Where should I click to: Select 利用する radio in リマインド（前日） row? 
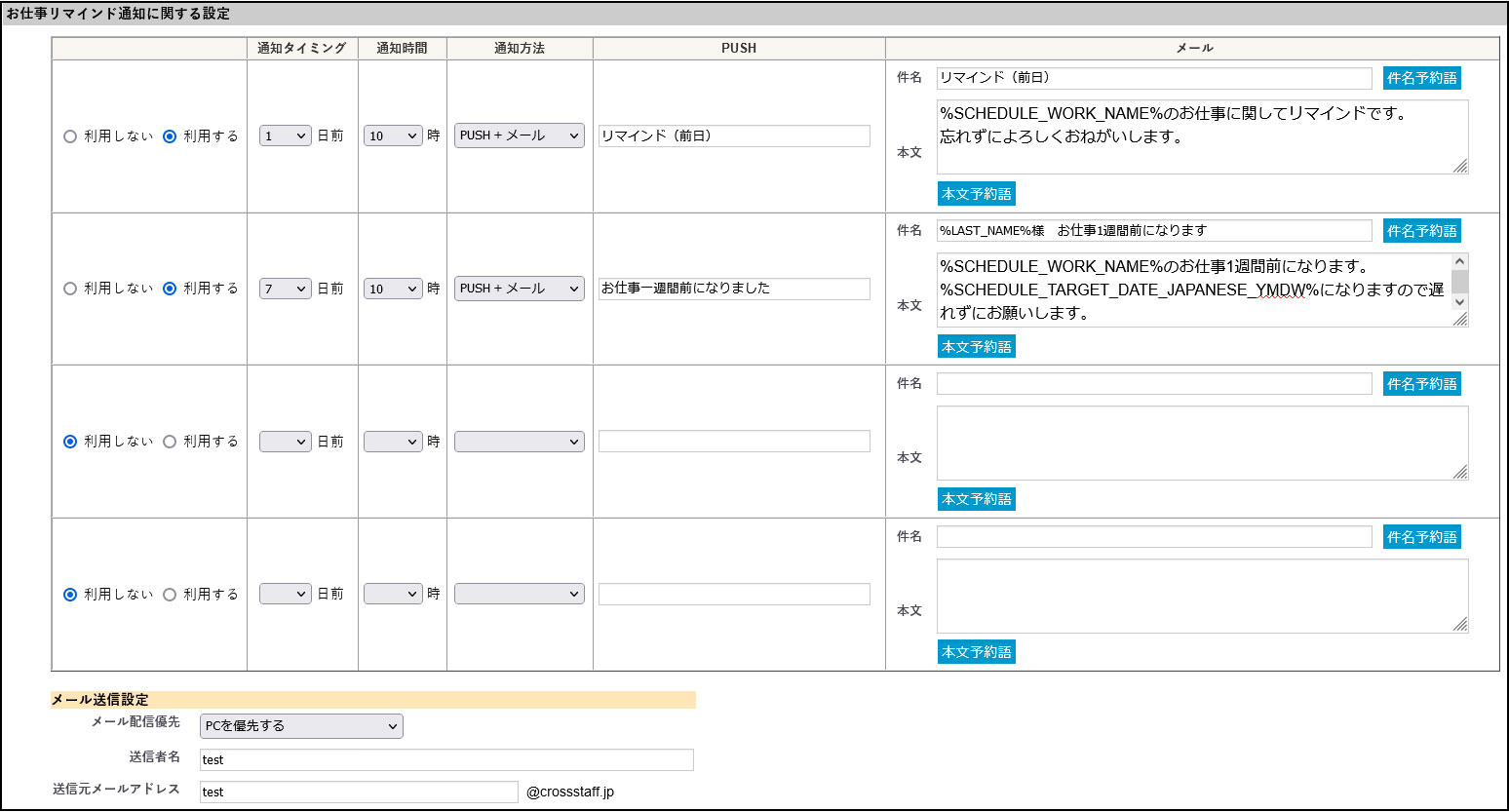click(x=170, y=136)
